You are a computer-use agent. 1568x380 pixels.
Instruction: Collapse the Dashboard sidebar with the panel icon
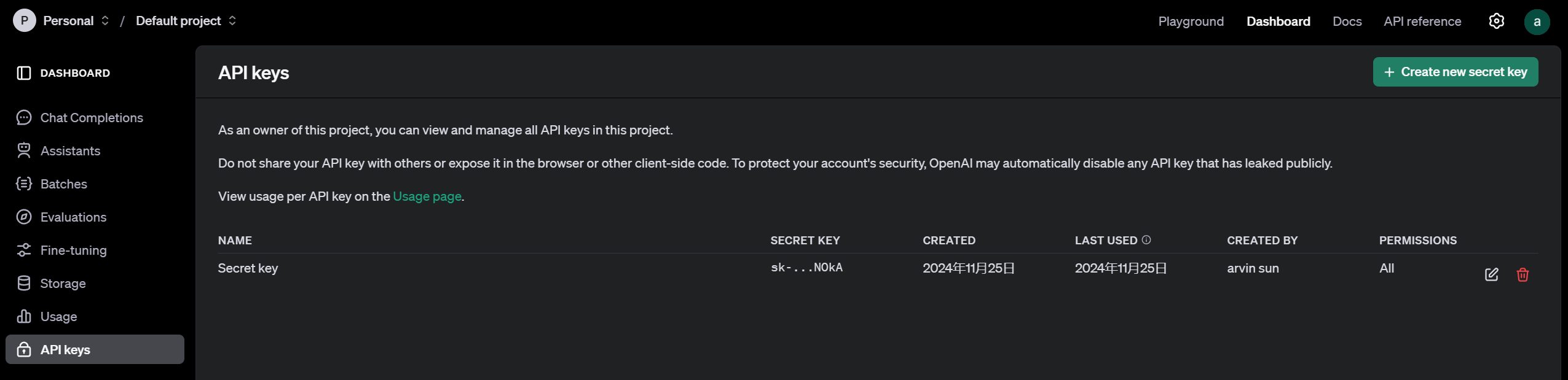click(x=24, y=73)
